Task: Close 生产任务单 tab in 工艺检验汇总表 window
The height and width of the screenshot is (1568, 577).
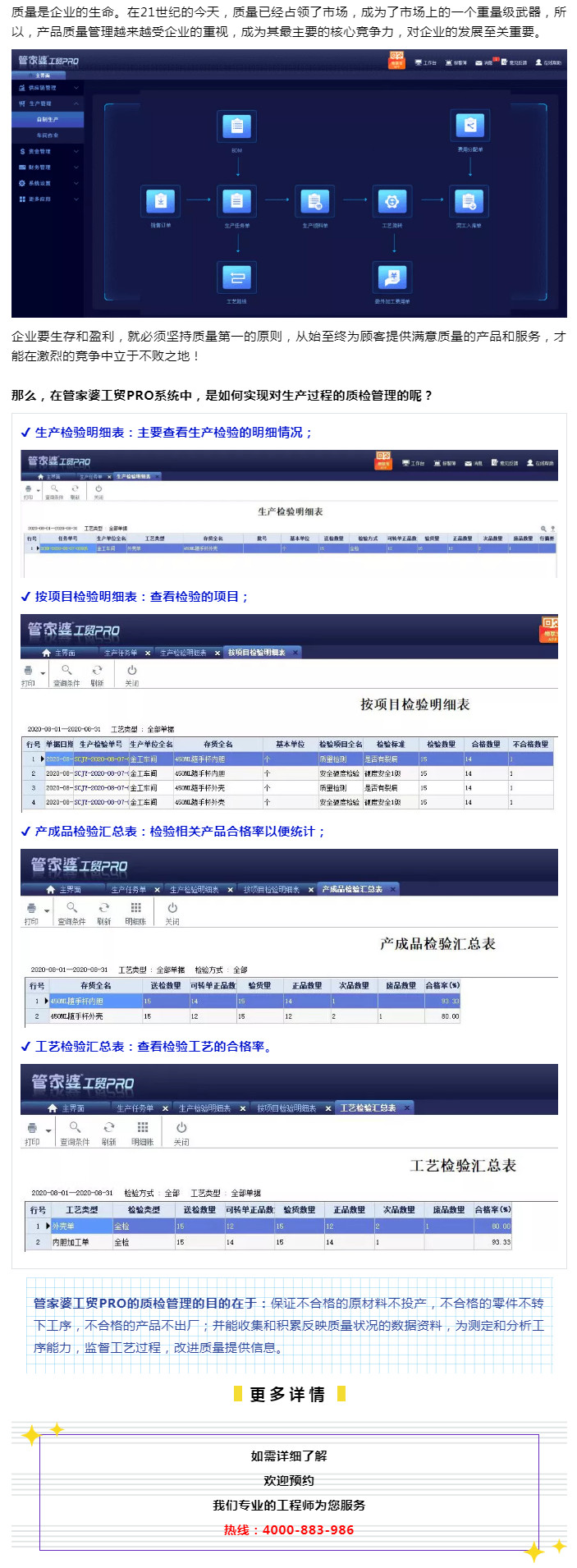Action: pos(165,1108)
